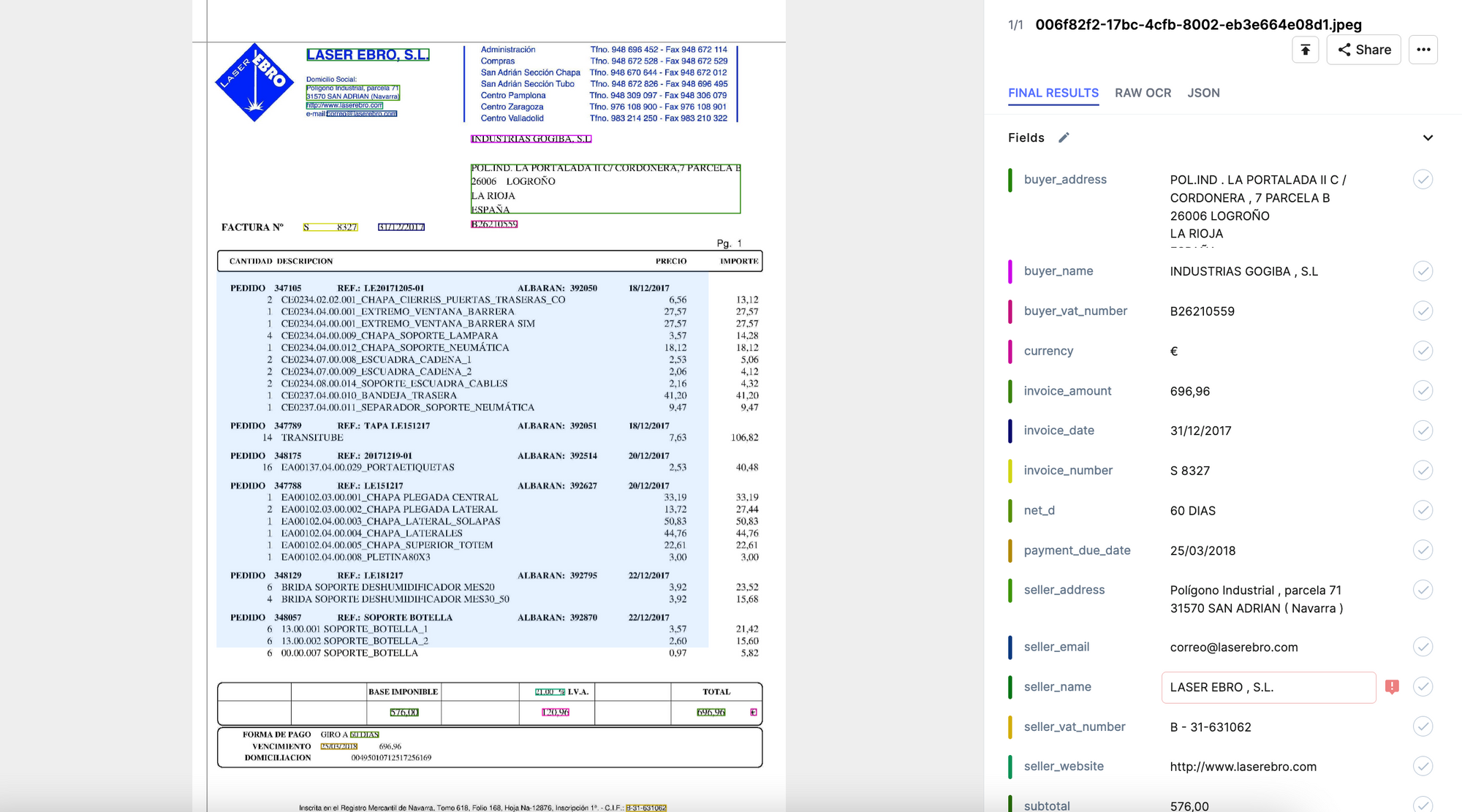Screen dimensions: 1462x812
Task: Approve the seller_email field checkmark
Action: click(x=1422, y=647)
